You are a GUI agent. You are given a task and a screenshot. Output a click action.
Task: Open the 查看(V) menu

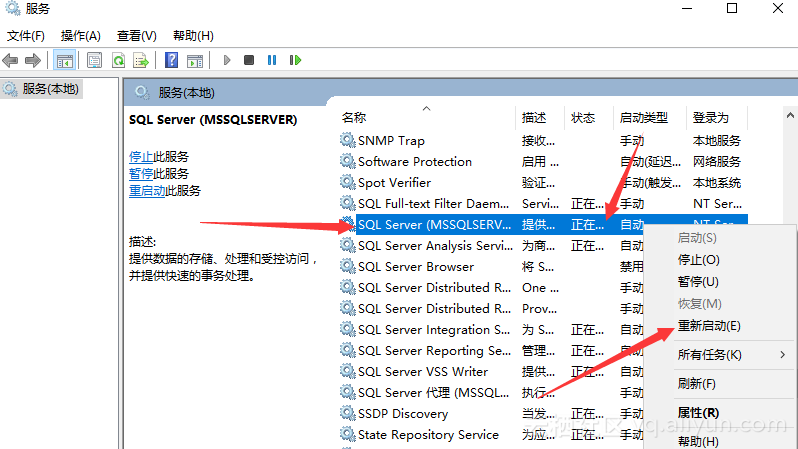pyautogui.click(x=136, y=36)
